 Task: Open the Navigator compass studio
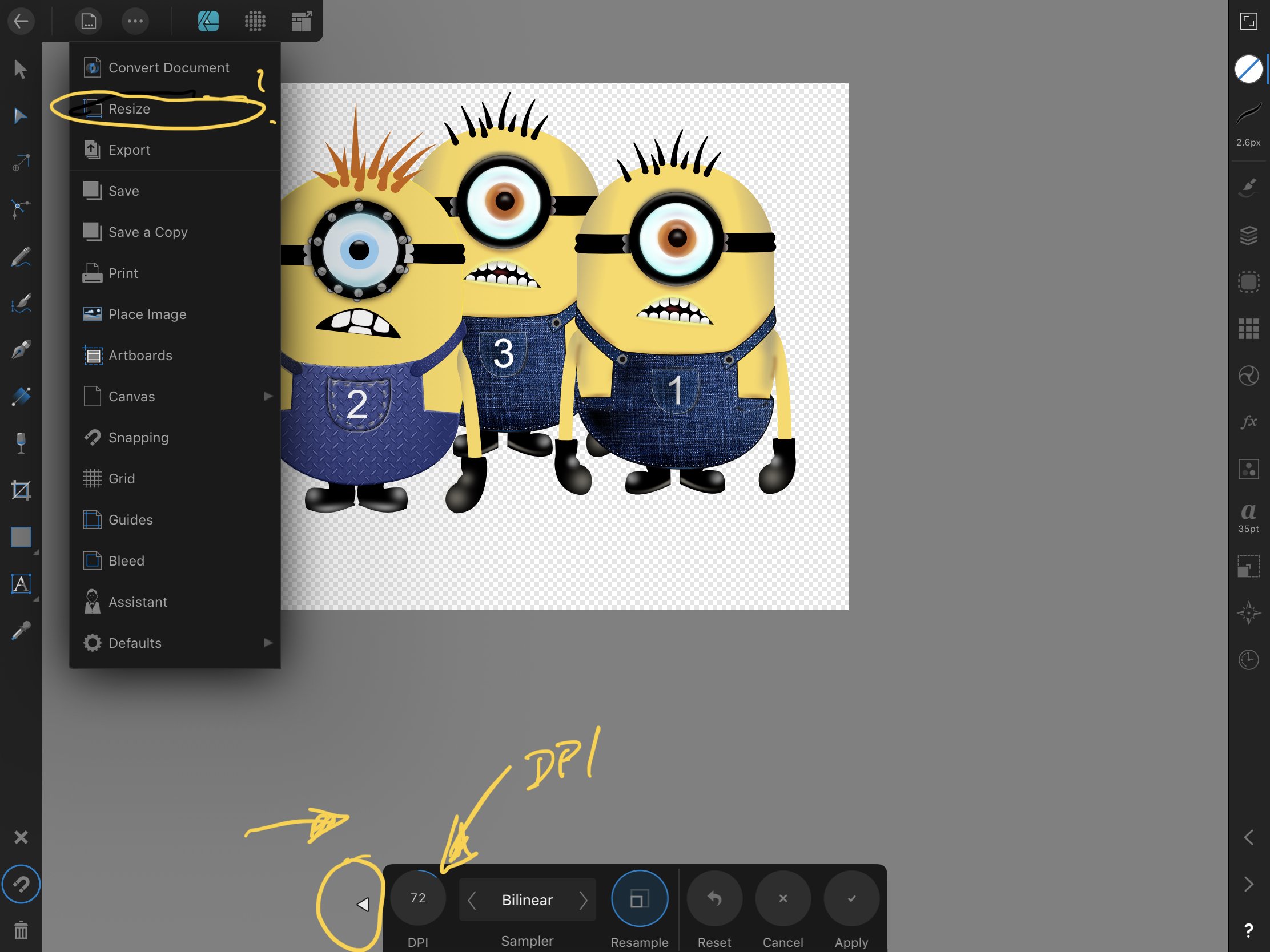pyautogui.click(x=1248, y=613)
